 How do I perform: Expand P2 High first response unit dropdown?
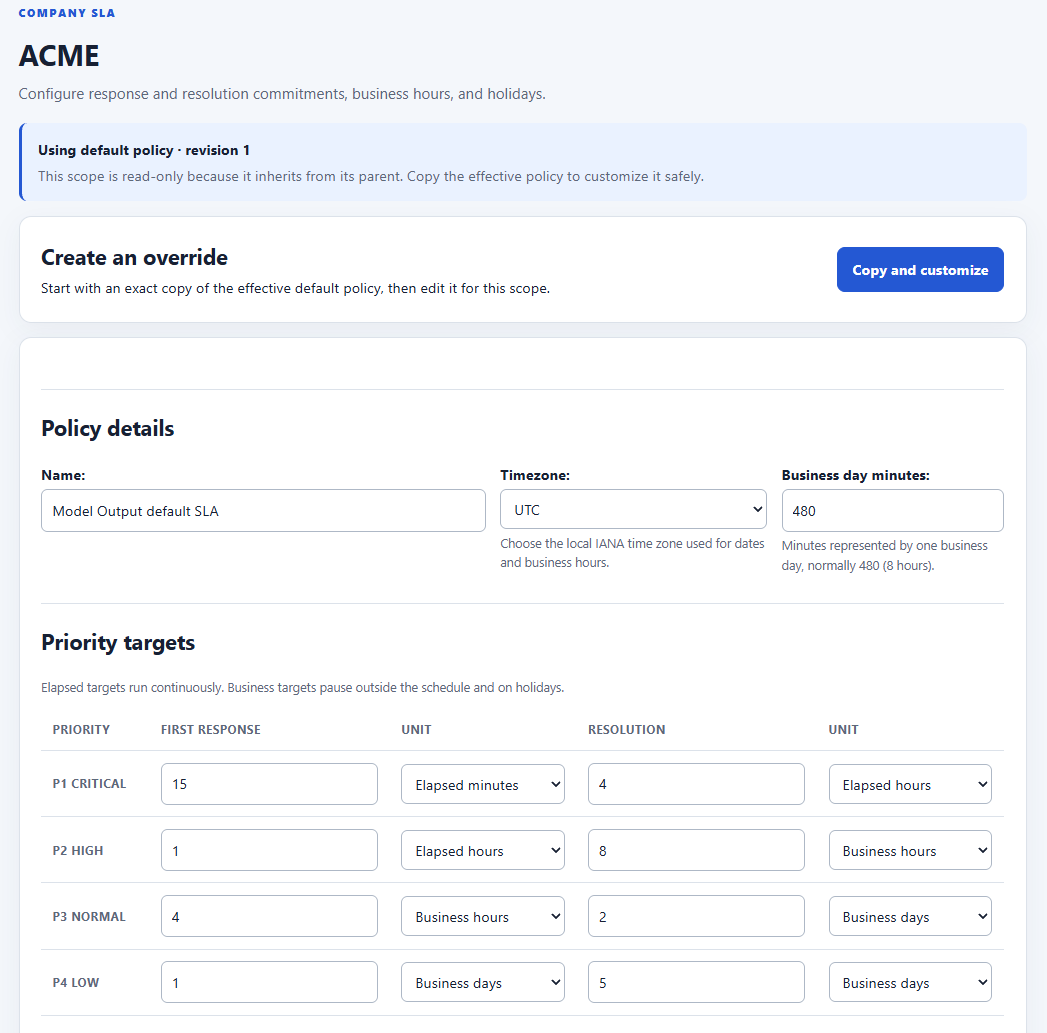[482, 850]
